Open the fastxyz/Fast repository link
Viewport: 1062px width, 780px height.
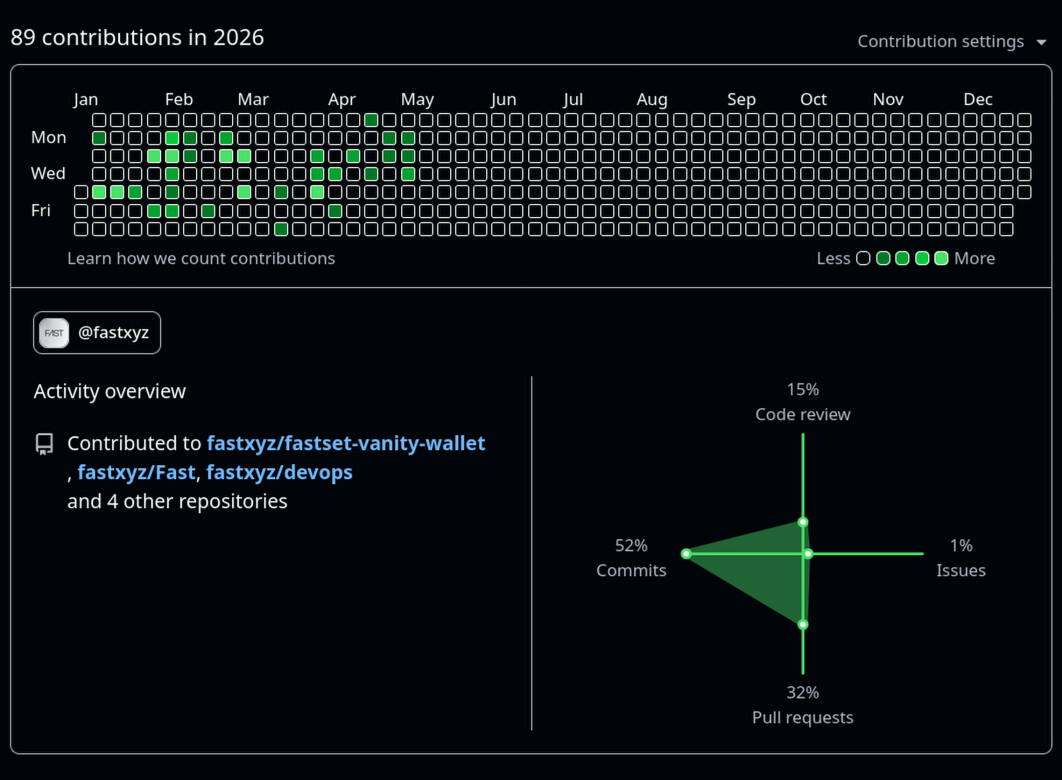(136, 472)
